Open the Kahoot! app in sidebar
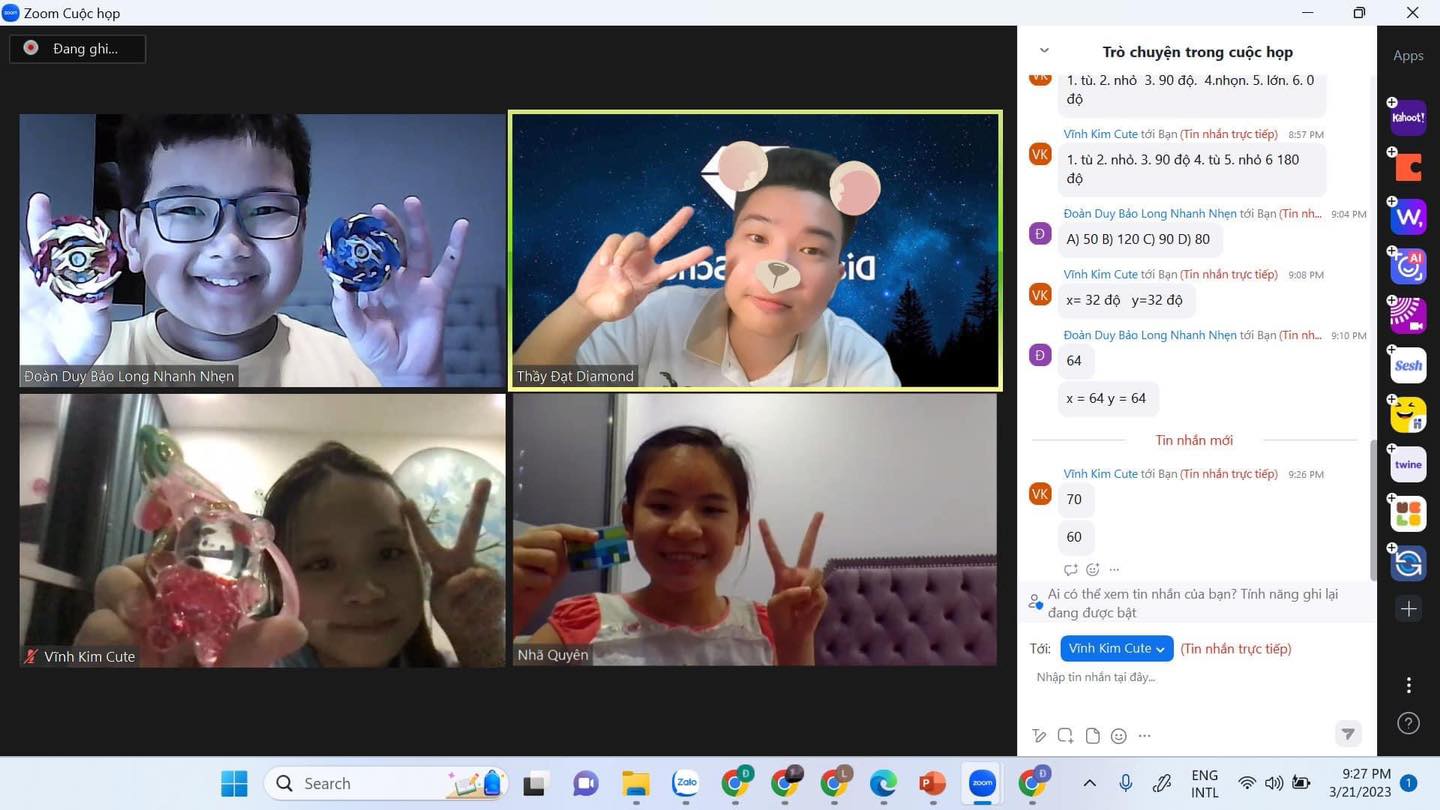1440x810 pixels. 1408,117
